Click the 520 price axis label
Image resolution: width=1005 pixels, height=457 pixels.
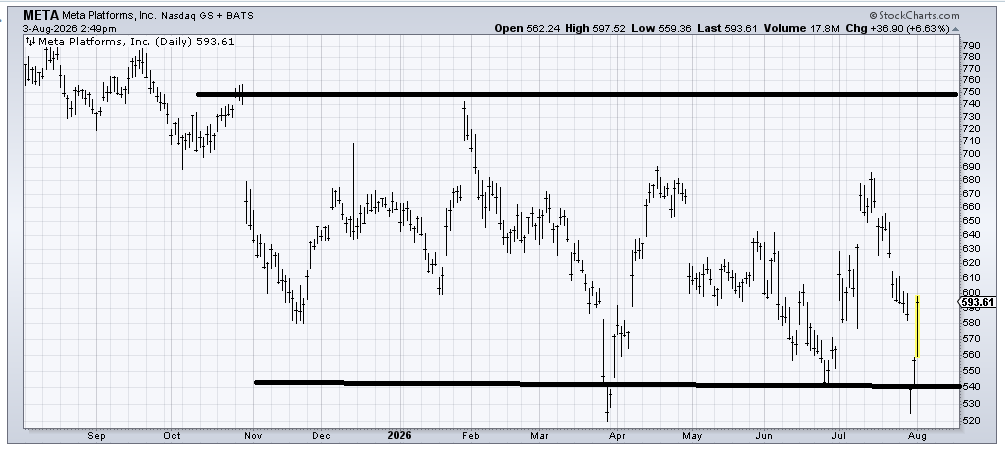pyautogui.click(x=972, y=421)
